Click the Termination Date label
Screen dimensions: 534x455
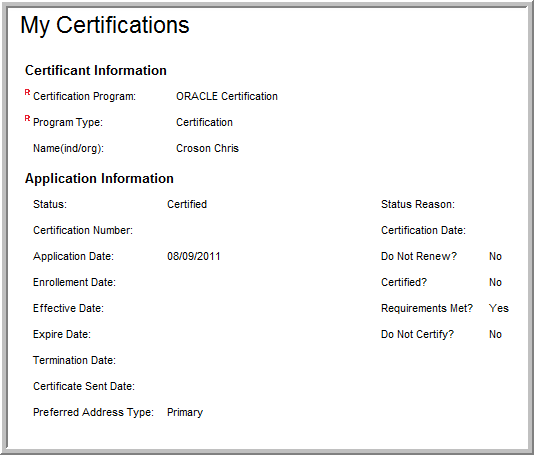click(x=74, y=360)
